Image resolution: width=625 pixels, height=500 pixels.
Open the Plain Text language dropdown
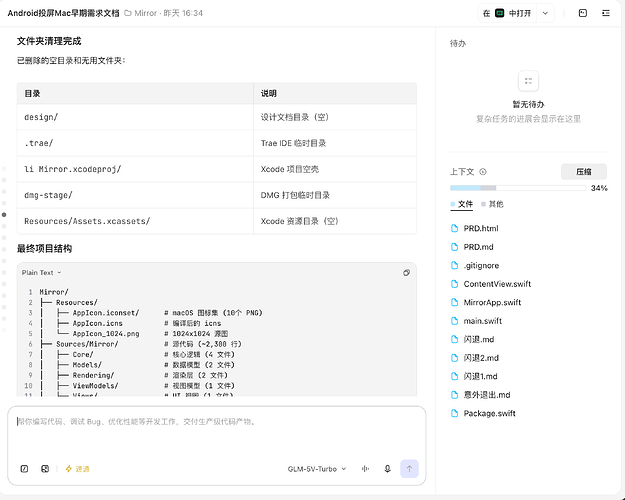41,273
